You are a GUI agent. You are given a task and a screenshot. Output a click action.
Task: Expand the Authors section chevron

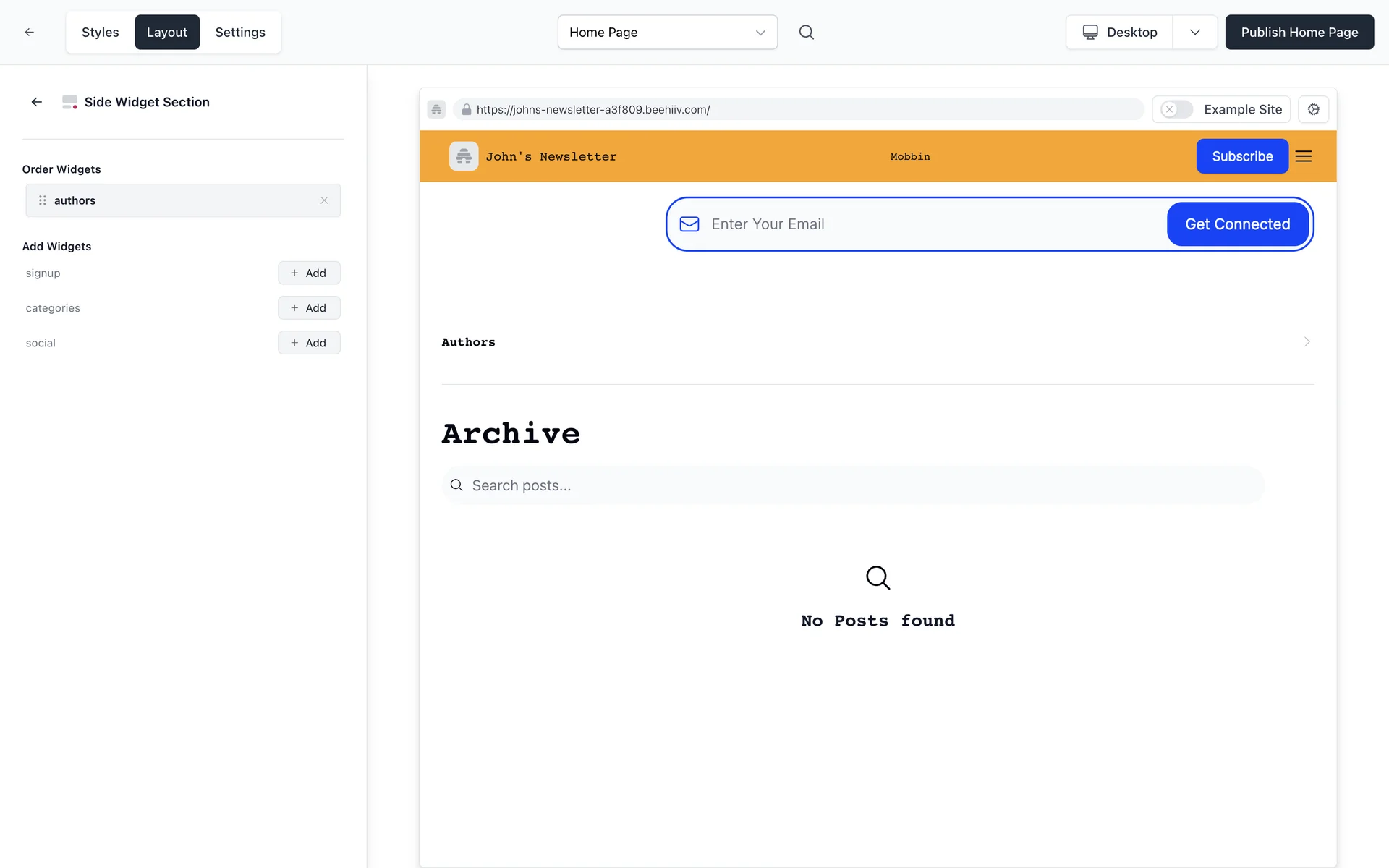click(1307, 341)
